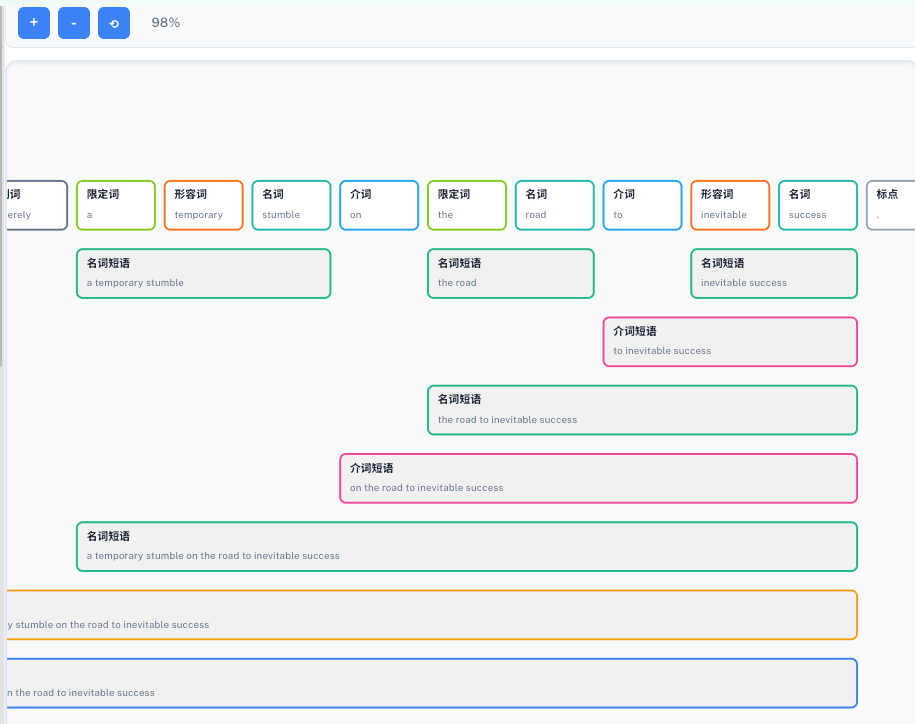Click the 'to inevitable success' prepositional phrase box
This screenshot has height=724, width=915.
pyautogui.click(x=730, y=342)
